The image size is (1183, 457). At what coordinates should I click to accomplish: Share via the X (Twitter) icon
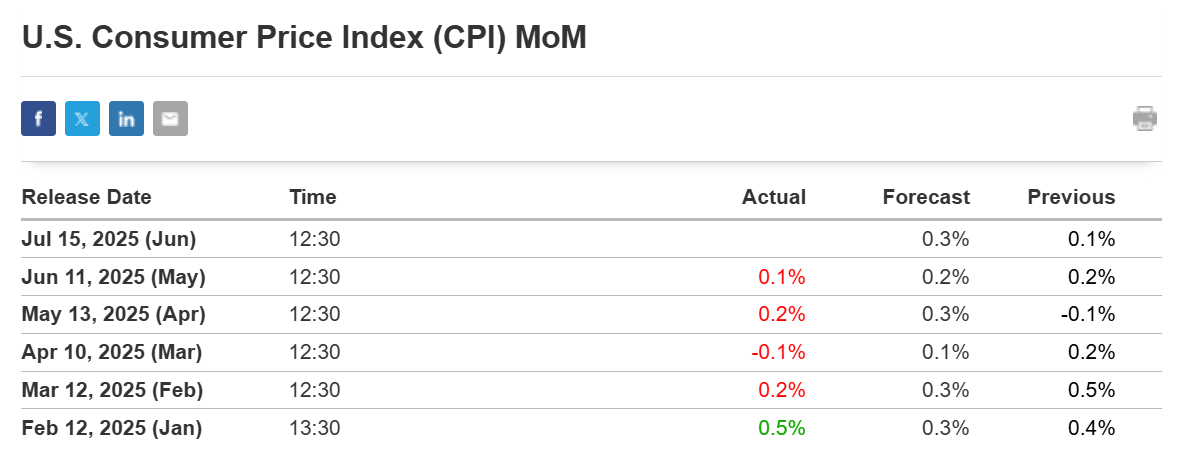point(82,118)
